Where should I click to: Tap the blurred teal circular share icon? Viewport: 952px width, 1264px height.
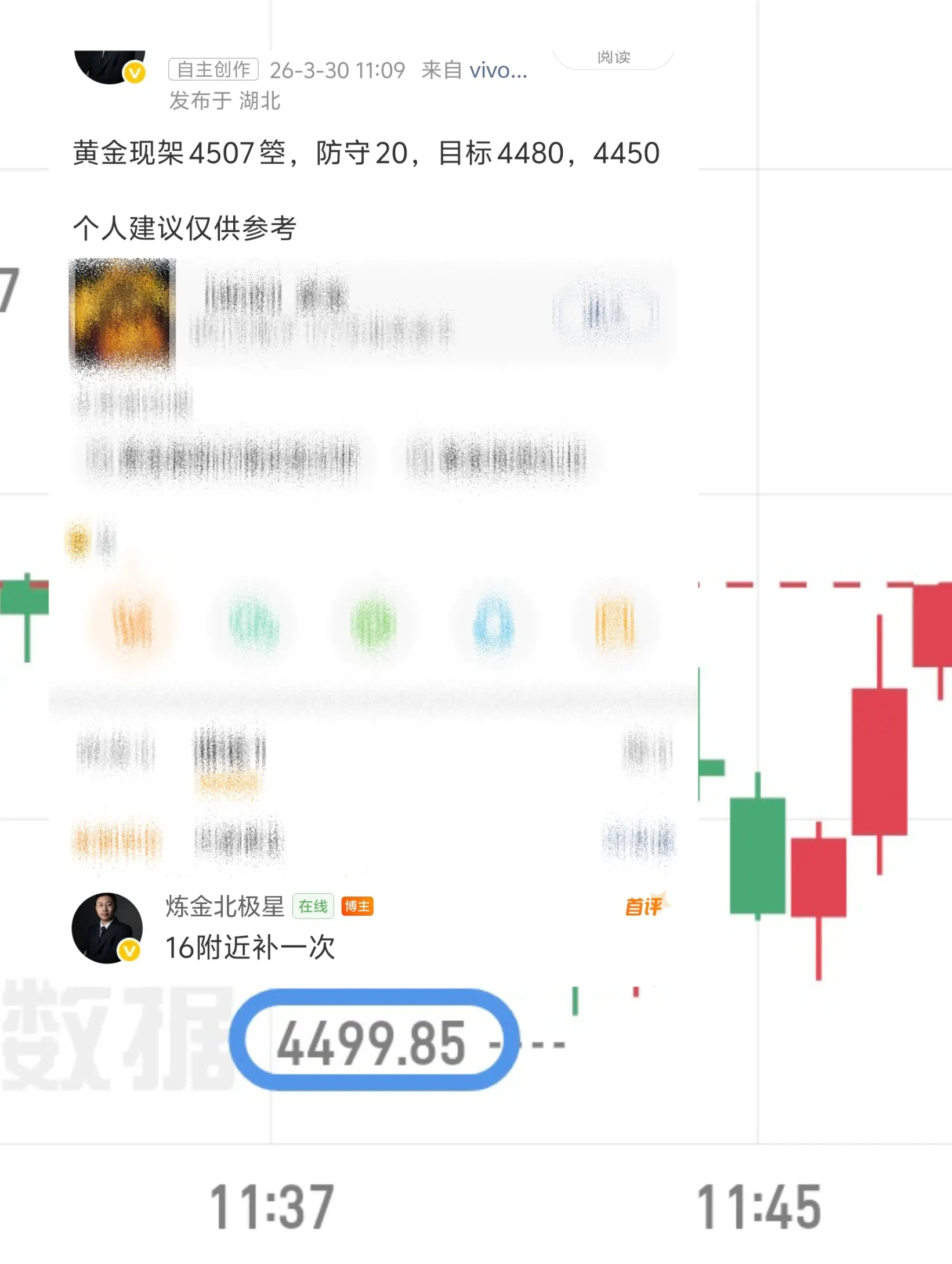tap(254, 624)
